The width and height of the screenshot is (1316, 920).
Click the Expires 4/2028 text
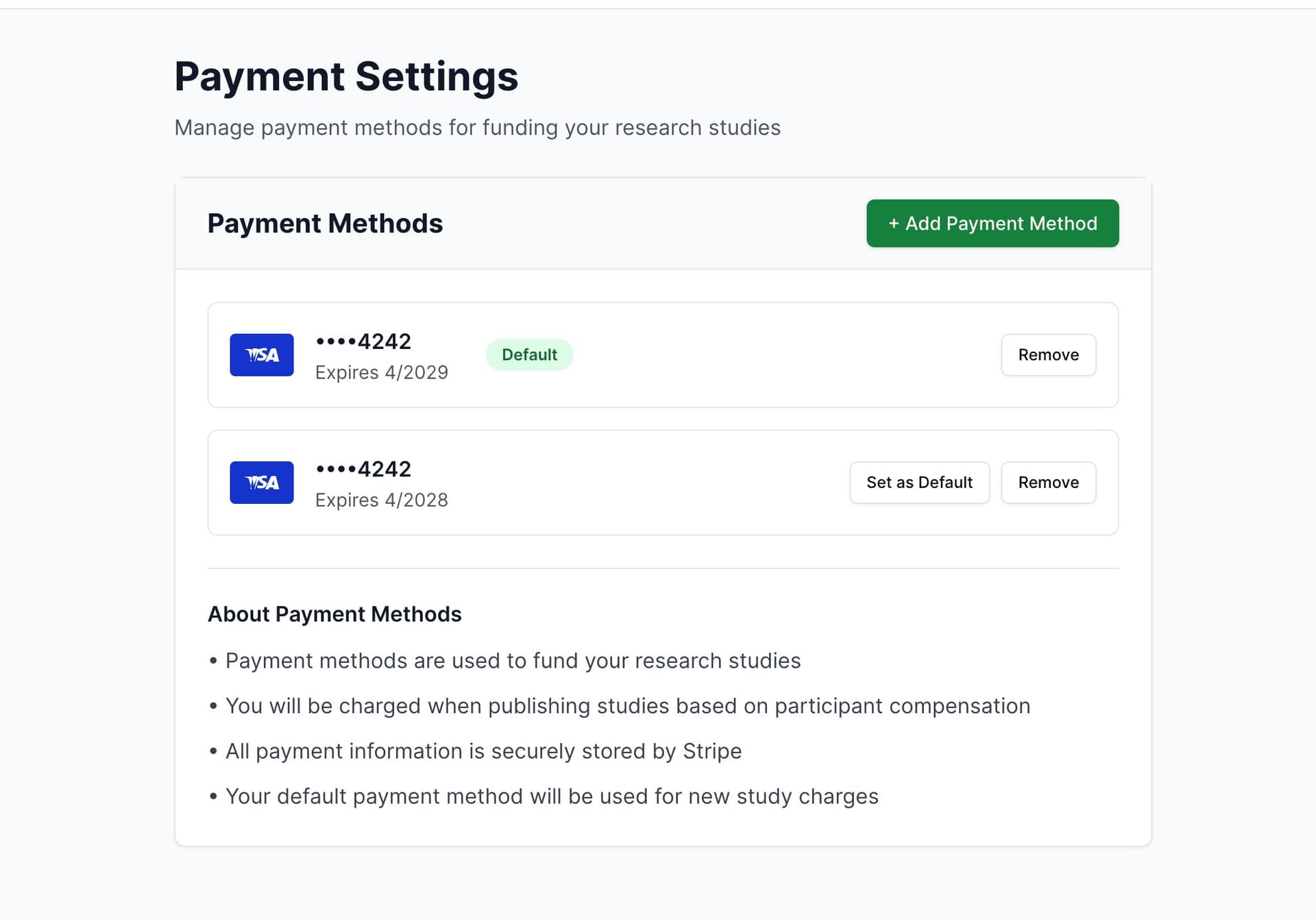(x=382, y=500)
